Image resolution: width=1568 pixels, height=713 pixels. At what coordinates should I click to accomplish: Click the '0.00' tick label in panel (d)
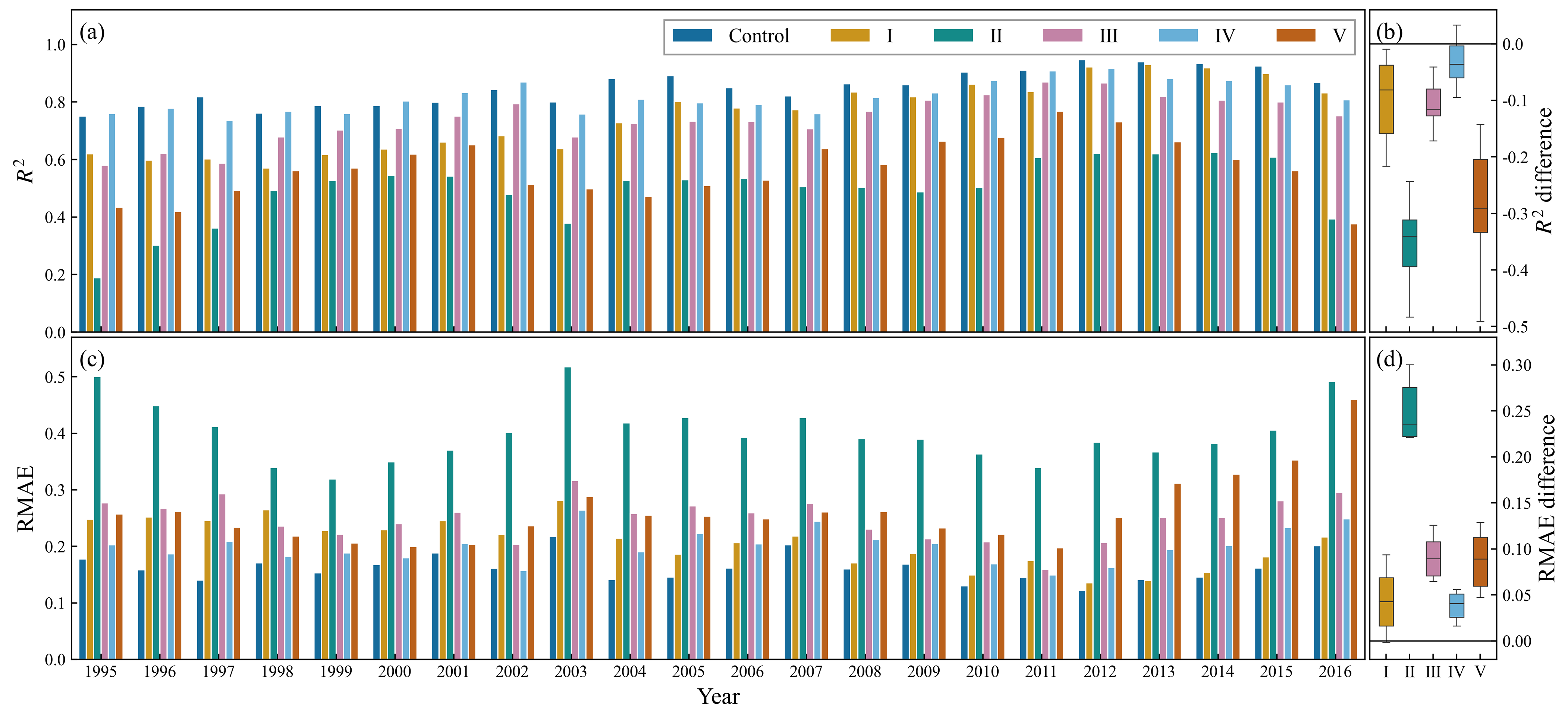tap(1517, 641)
